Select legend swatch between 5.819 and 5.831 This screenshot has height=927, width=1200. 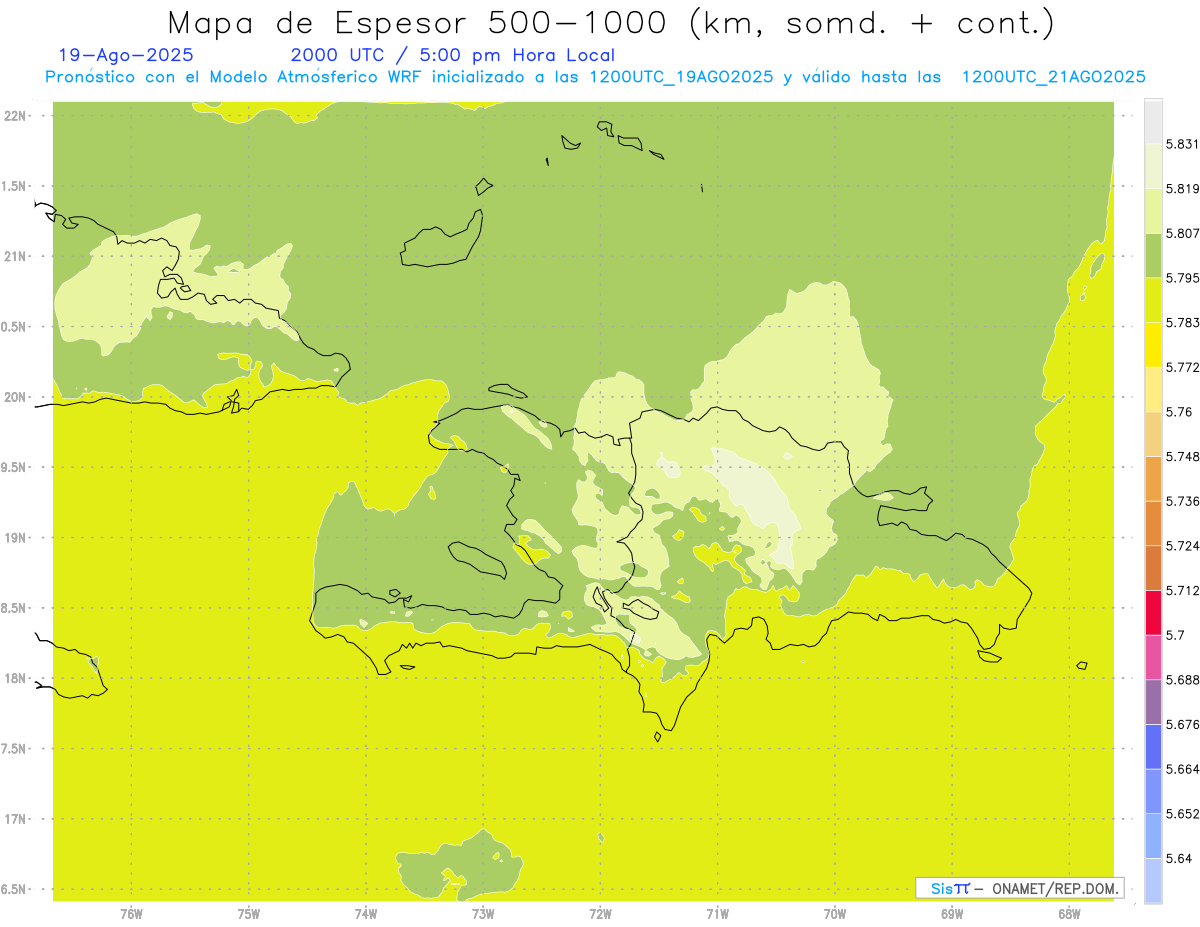pyautogui.click(x=1153, y=165)
